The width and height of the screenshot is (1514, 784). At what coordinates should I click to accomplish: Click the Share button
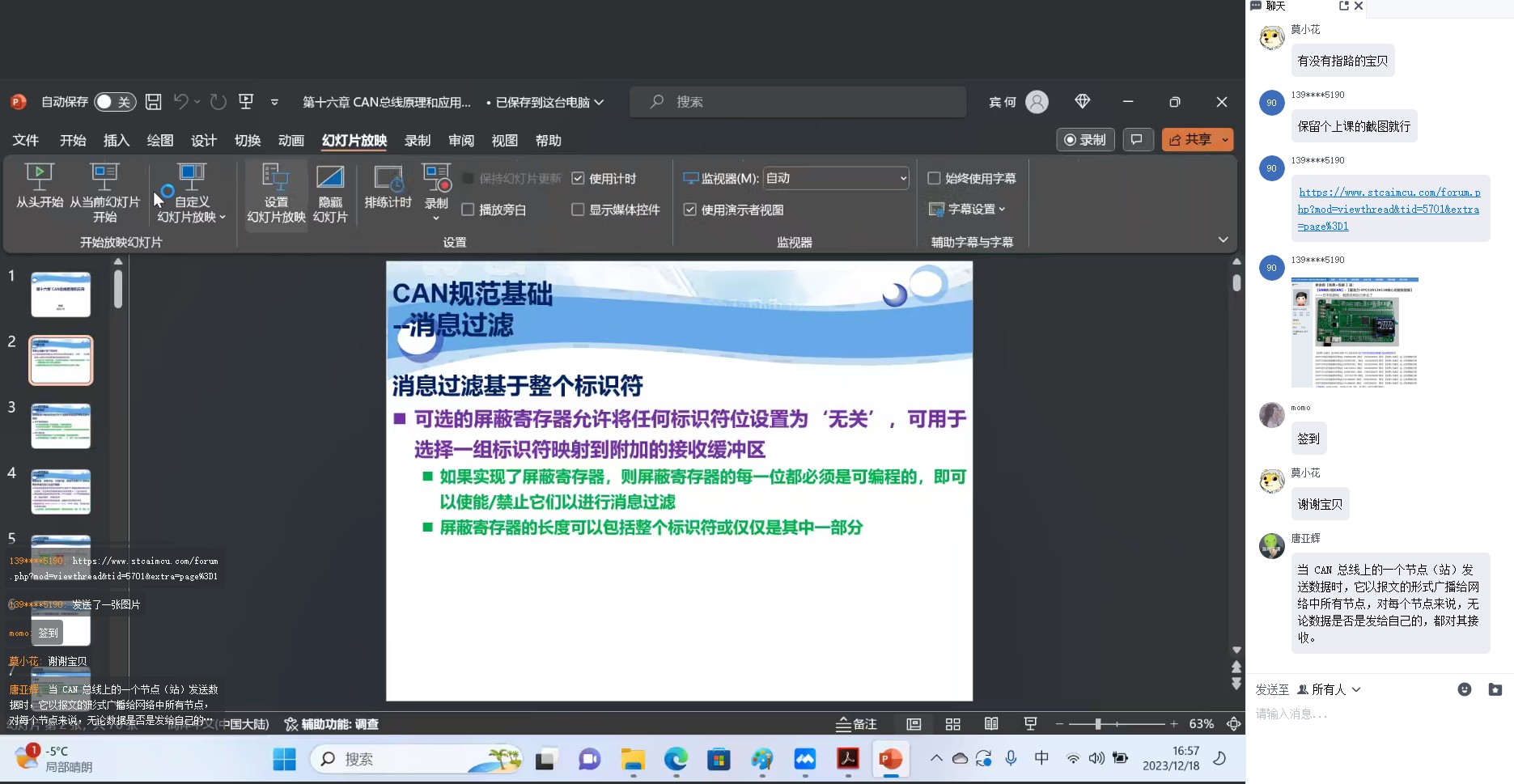1190,140
